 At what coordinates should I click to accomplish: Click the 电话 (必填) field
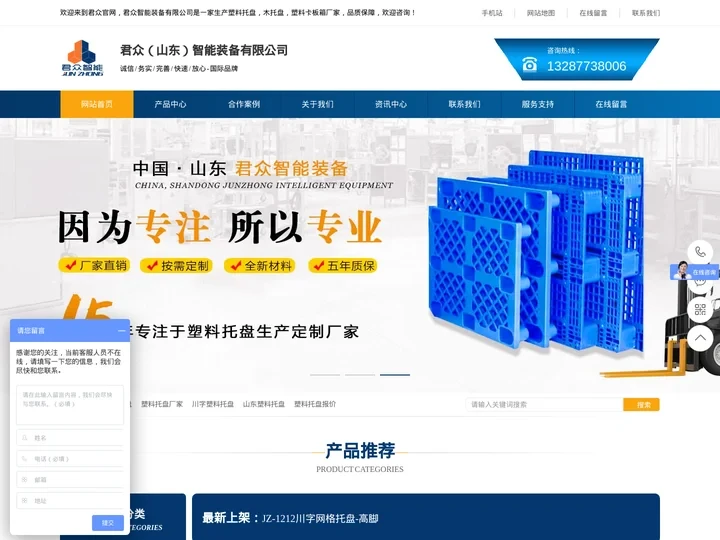coord(70,459)
